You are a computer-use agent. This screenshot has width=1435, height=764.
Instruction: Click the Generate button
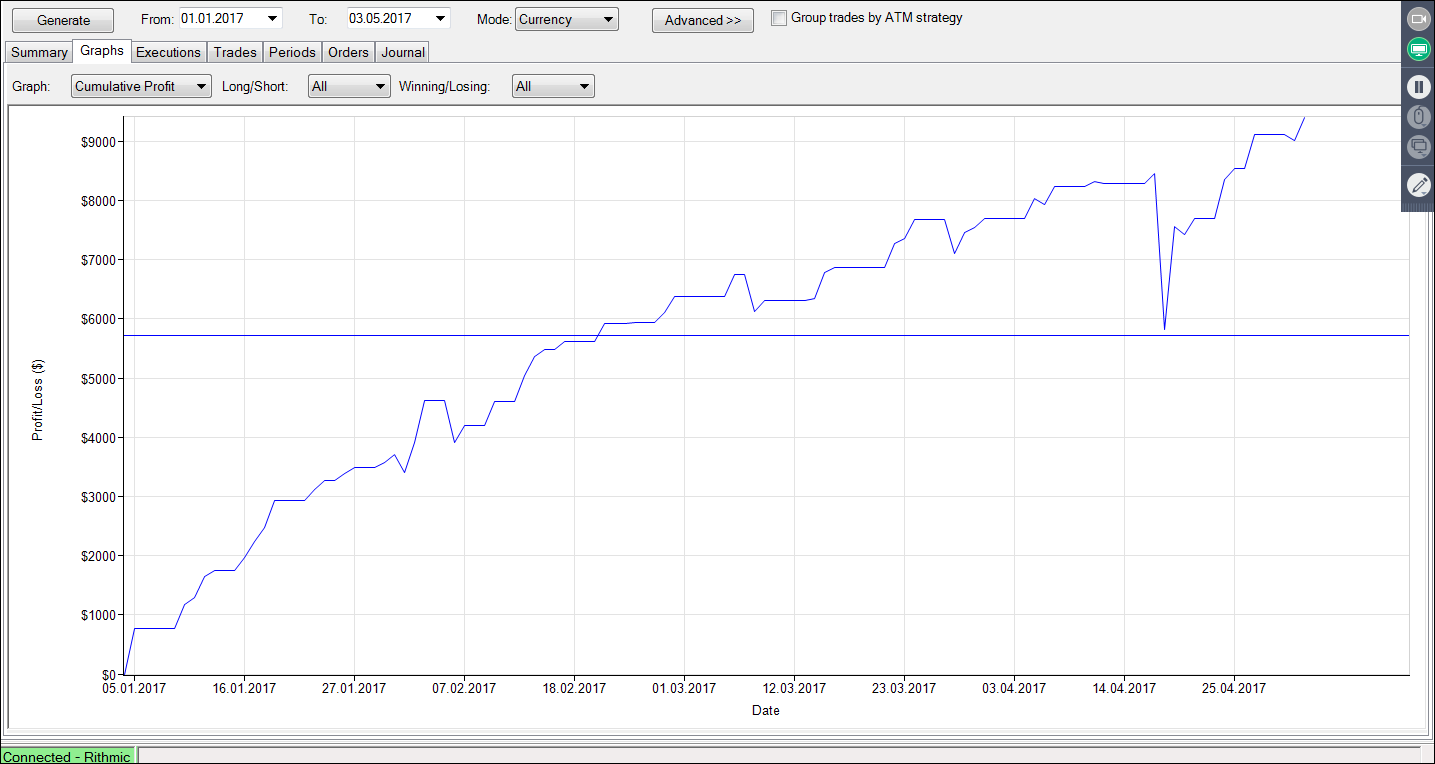[63, 20]
